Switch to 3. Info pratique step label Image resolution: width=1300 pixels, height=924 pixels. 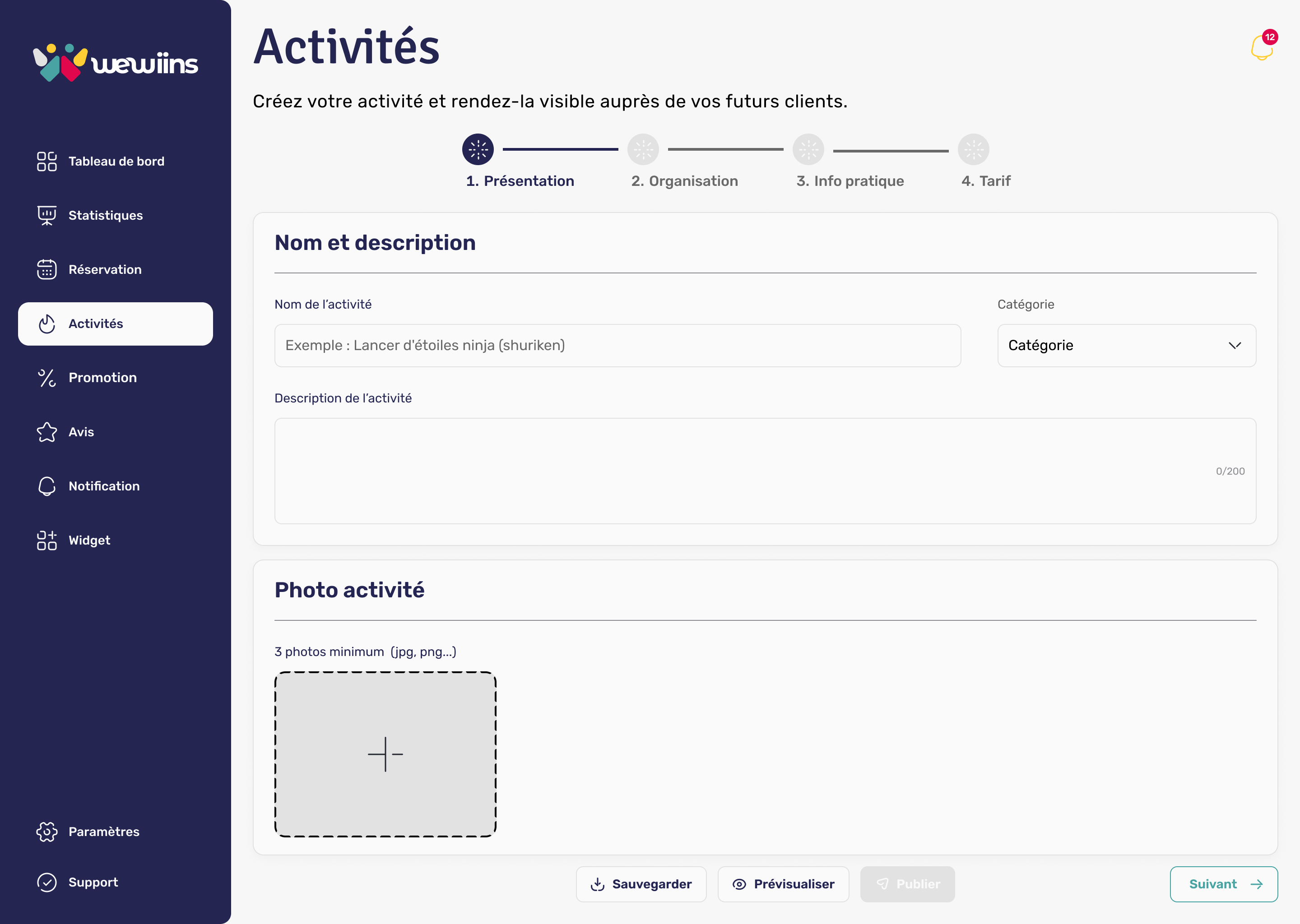pyautogui.click(x=850, y=181)
